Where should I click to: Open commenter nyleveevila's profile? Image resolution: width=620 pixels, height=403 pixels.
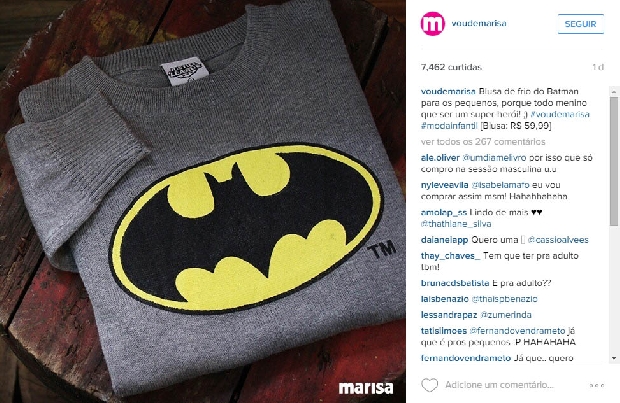click(x=444, y=185)
